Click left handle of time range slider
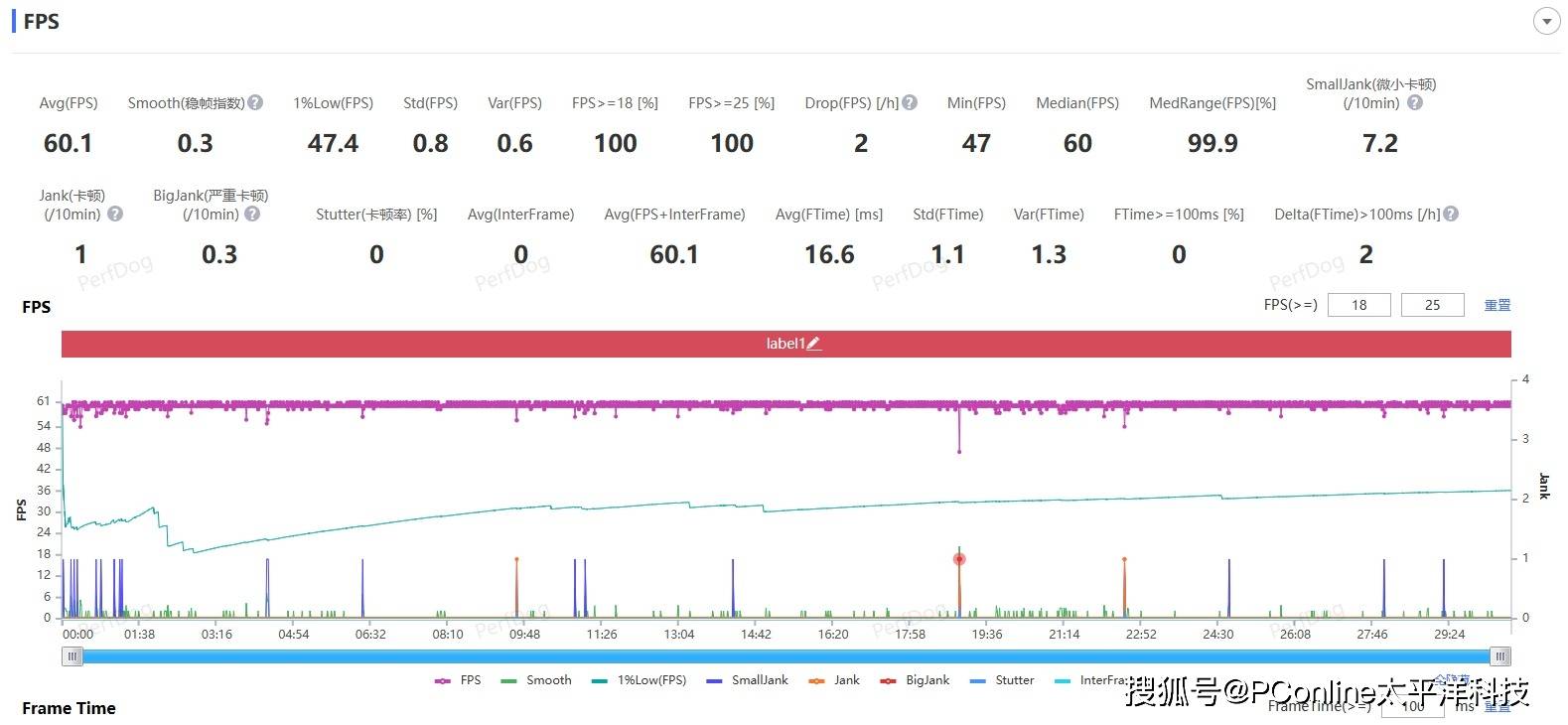The image size is (1568, 725). click(x=71, y=656)
